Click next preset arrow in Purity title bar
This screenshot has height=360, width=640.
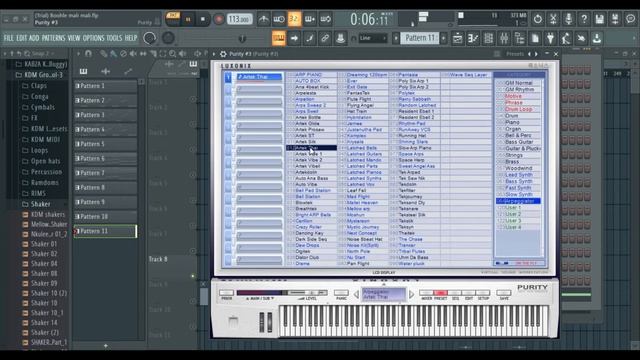pyautogui.click(x=536, y=54)
